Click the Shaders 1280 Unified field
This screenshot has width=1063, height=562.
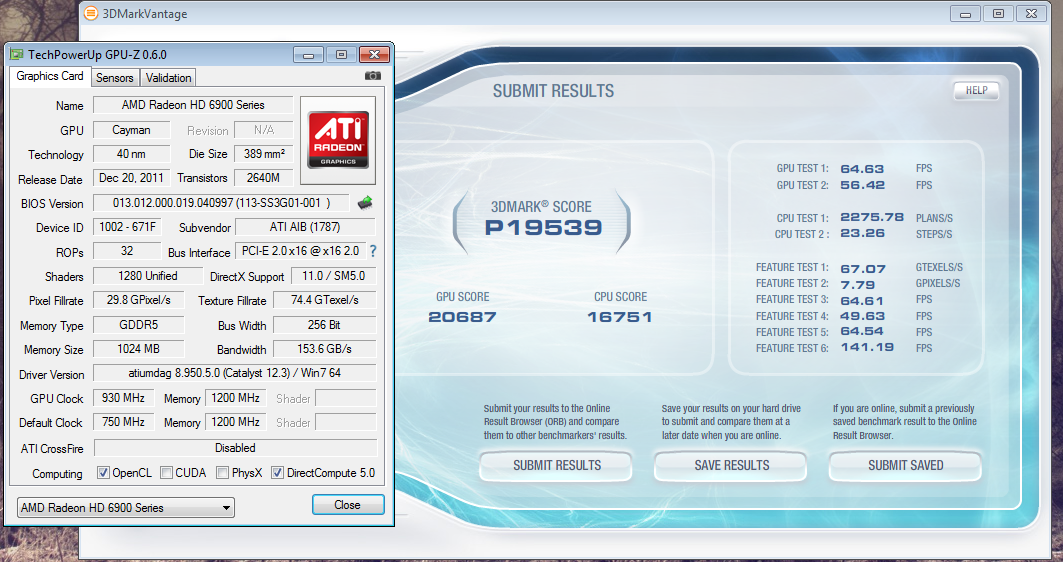[x=148, y=276]
